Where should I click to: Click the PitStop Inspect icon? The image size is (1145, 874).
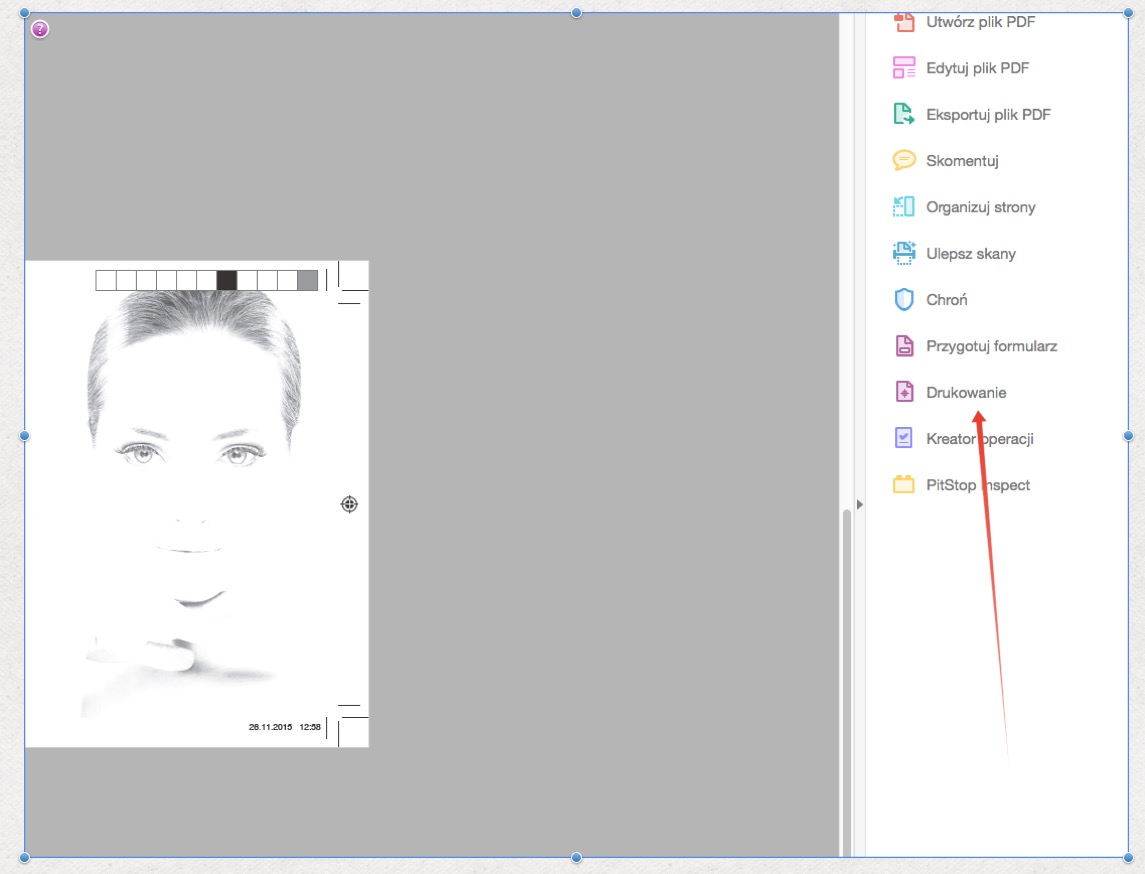[904, 484]
